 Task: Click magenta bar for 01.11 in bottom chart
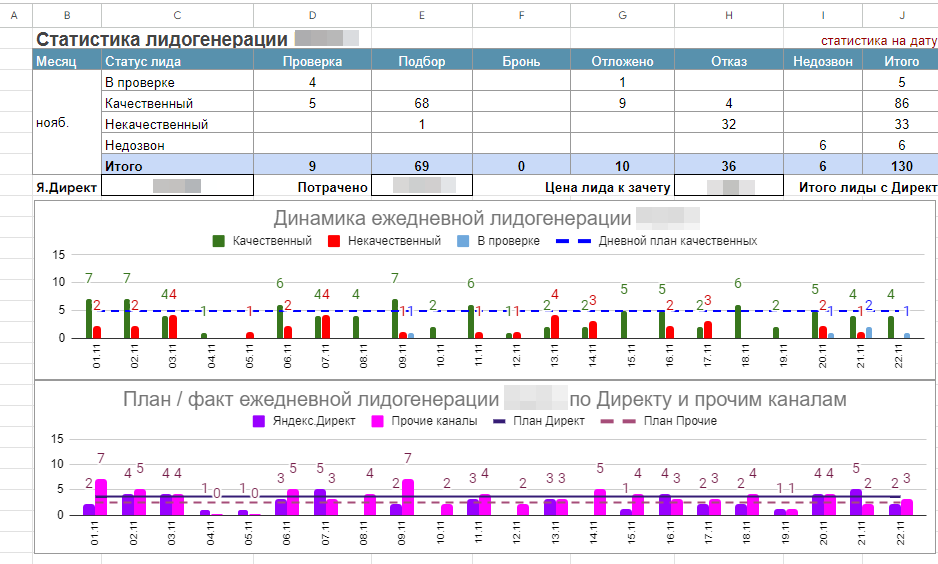click(x=100, y=497)
